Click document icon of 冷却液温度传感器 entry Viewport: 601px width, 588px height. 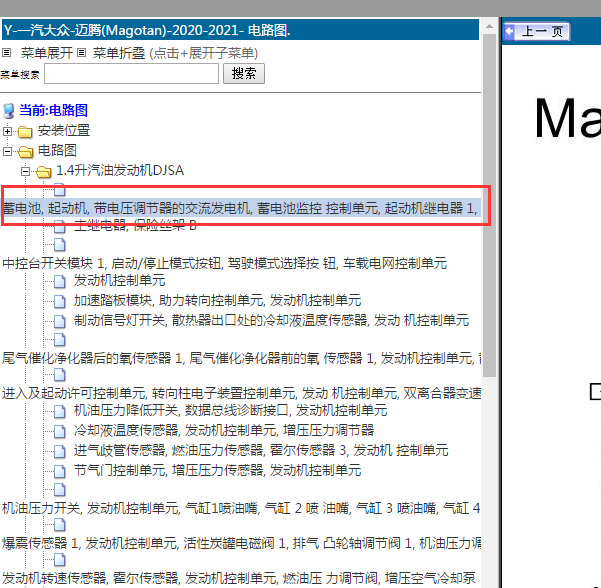(x=59, y=432)
